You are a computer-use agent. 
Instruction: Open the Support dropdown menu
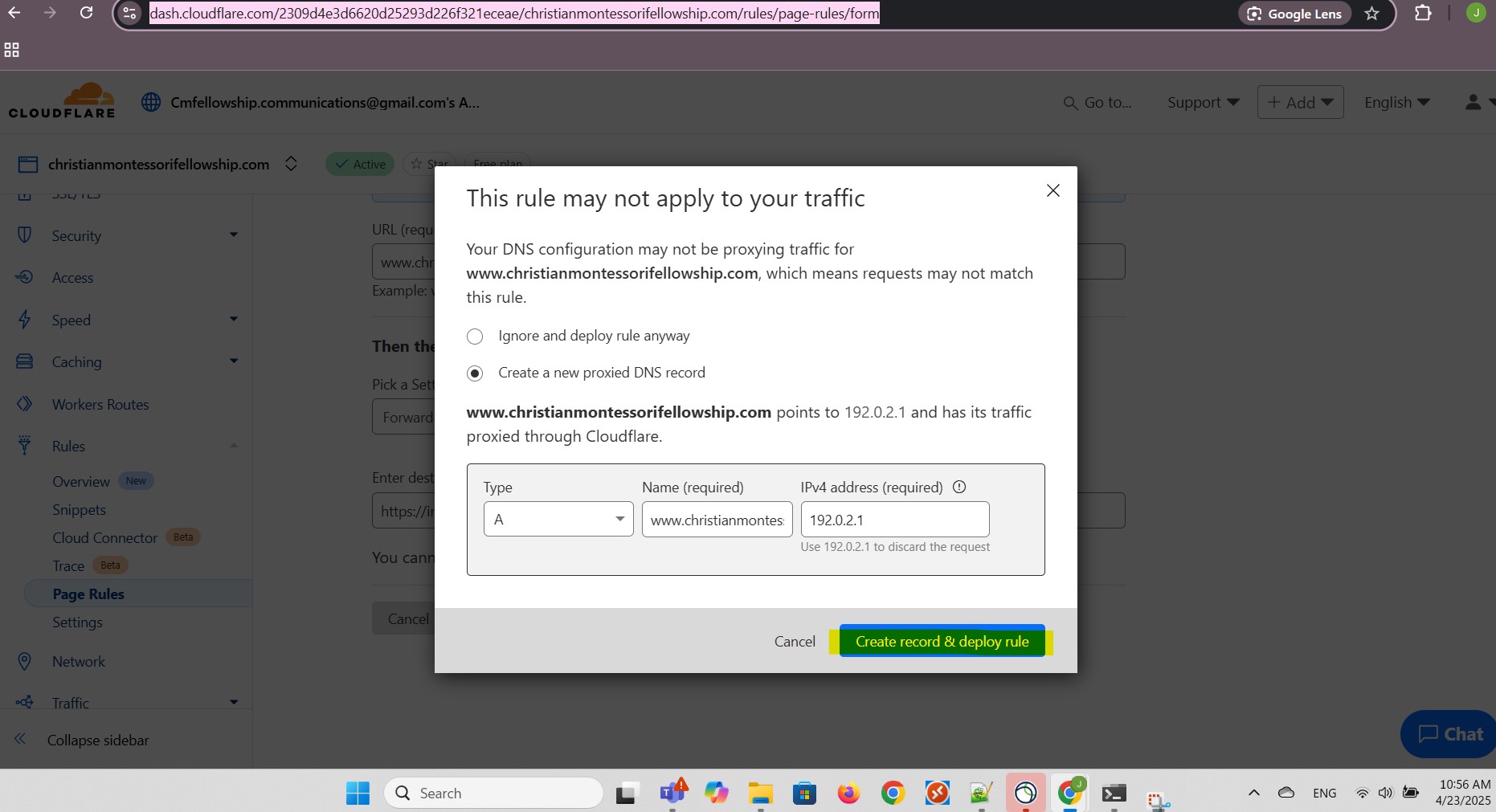[1203, 102]
